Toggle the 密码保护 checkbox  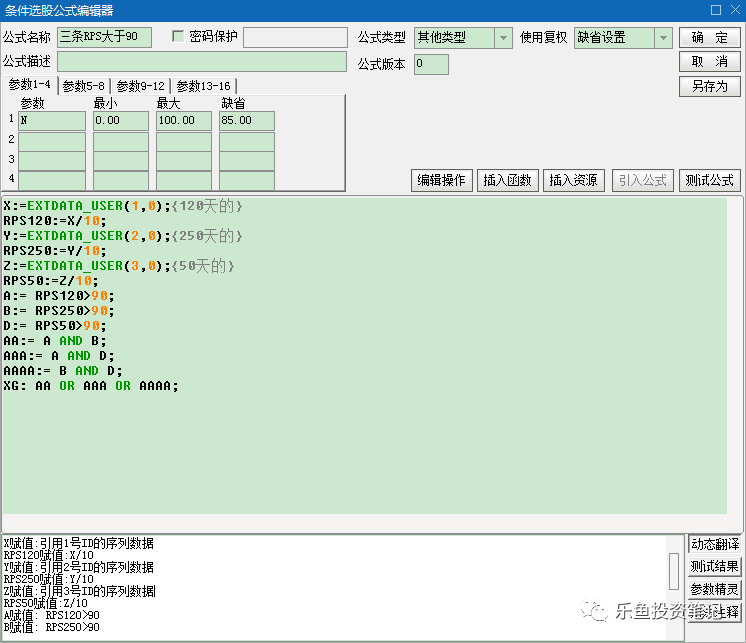[178, 36]
